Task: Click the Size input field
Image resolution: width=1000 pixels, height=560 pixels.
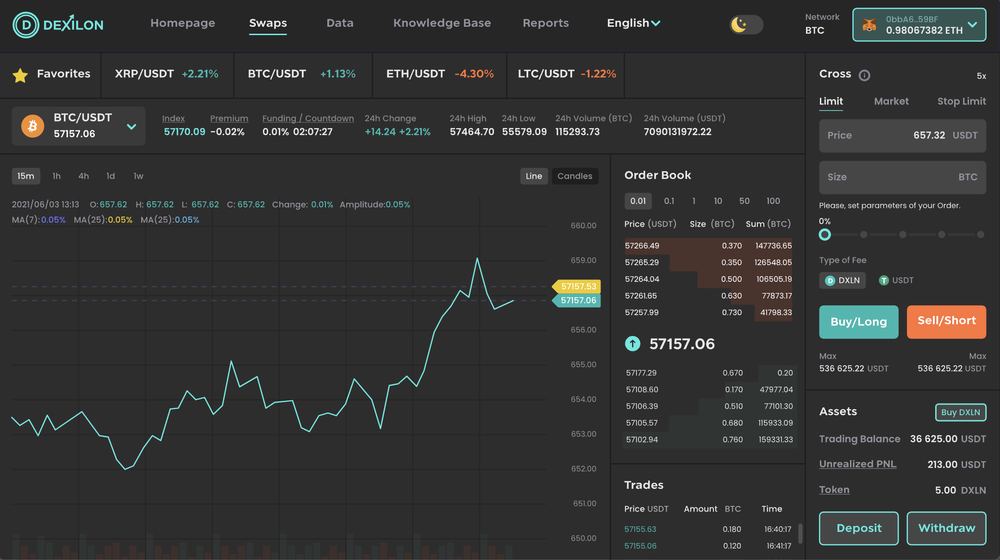Action: [902, 177]
